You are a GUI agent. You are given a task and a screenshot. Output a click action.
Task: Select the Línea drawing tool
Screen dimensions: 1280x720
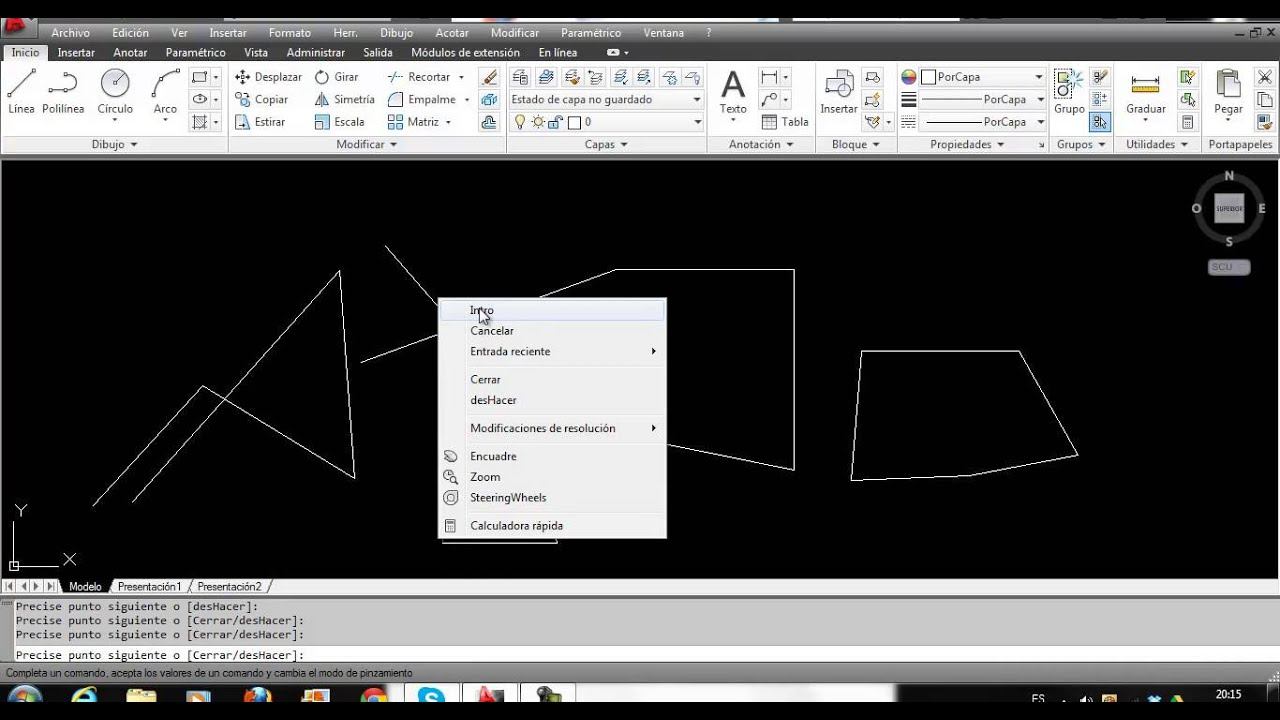(21, 92)
